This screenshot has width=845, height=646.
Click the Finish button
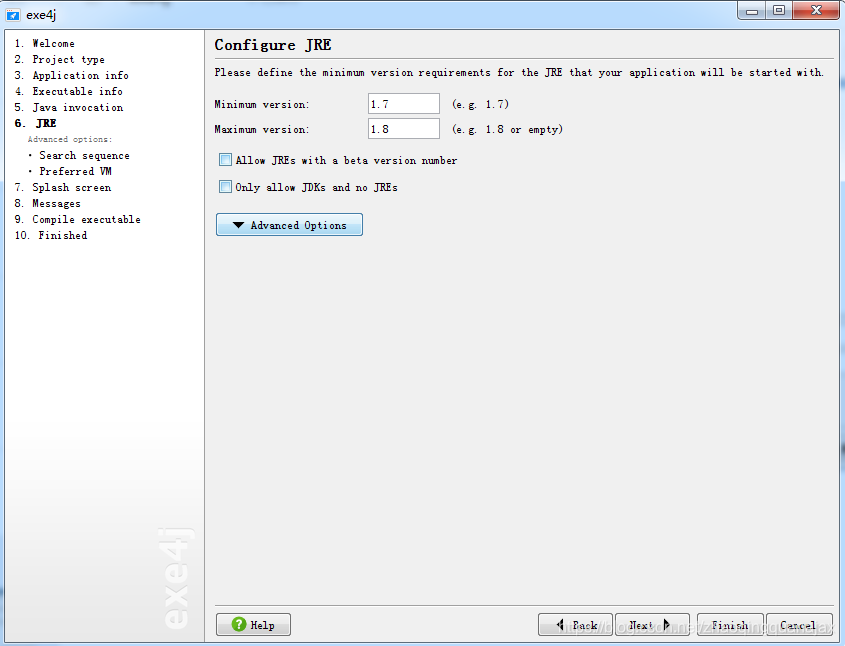[730, 624]
